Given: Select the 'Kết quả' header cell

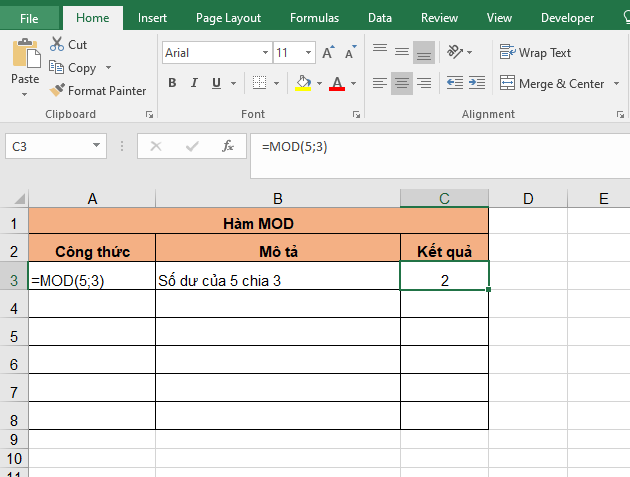Looking at the screenshot, I should 444,248.
